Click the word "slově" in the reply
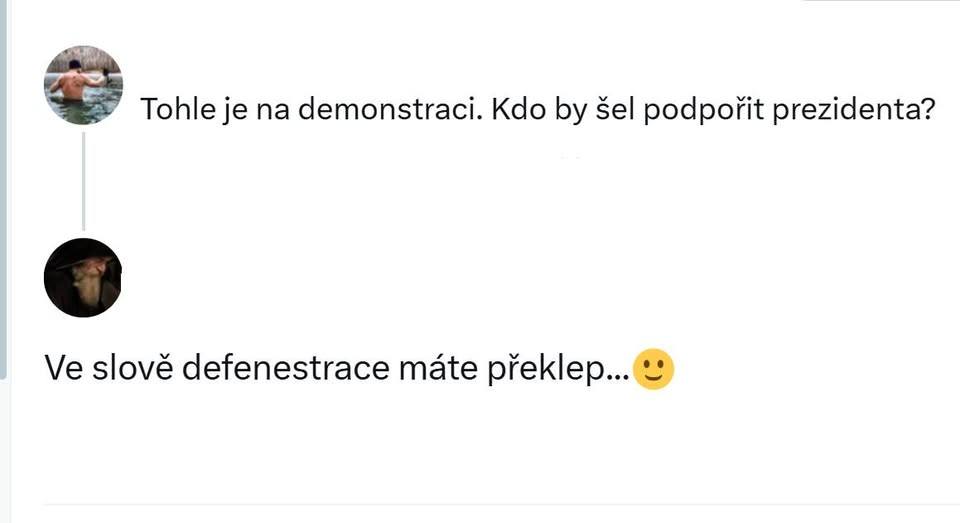The width and height of the screenshot is (960, 523). pos(126,370)
